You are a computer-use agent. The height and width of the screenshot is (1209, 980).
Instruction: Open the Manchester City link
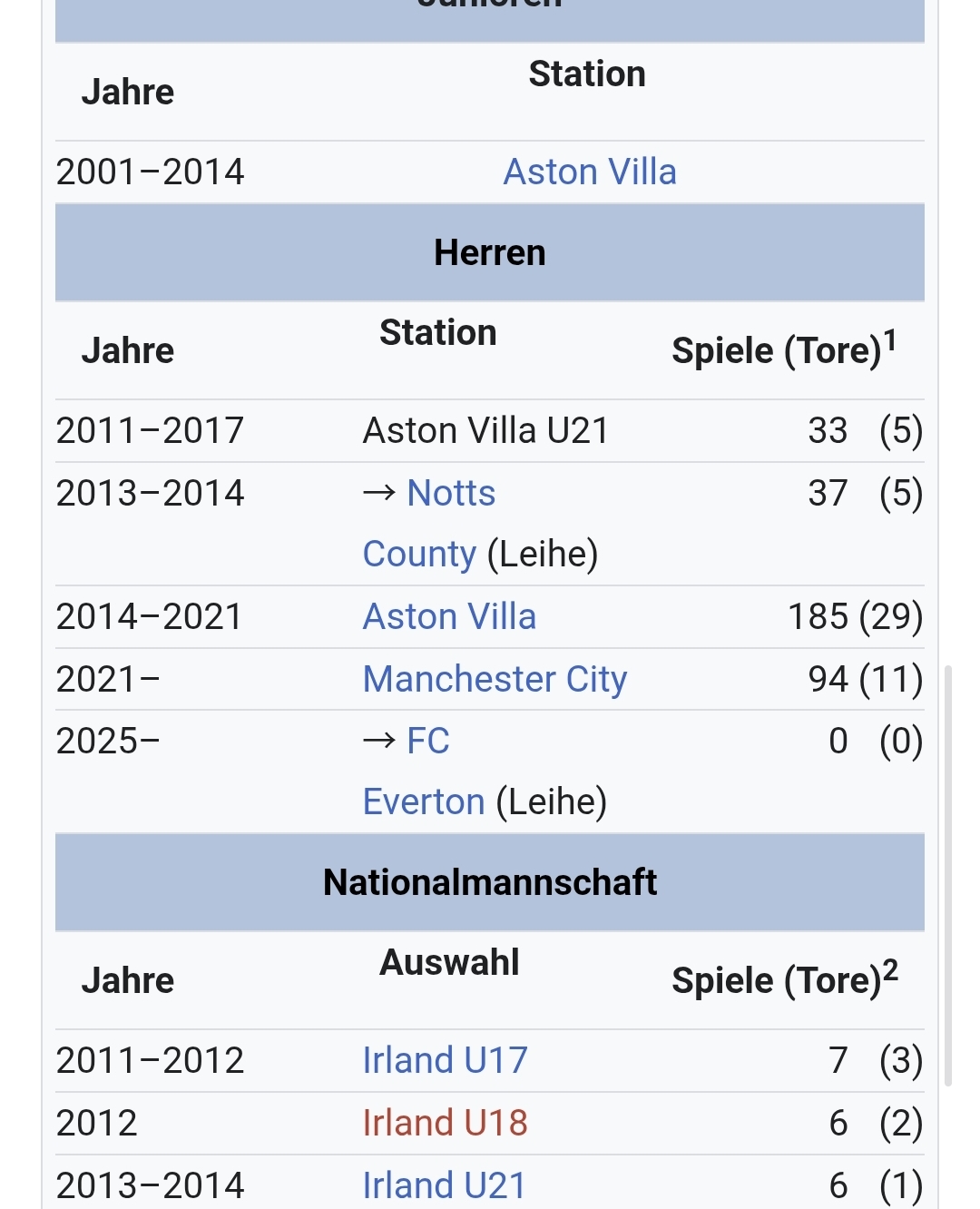(x=495, y=679)
